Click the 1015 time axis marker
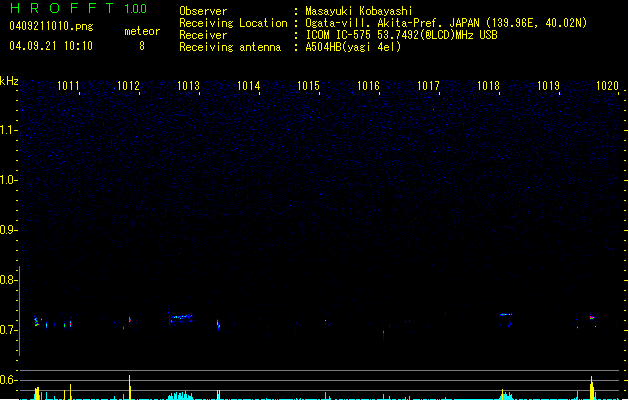 [x=308, y=86]
